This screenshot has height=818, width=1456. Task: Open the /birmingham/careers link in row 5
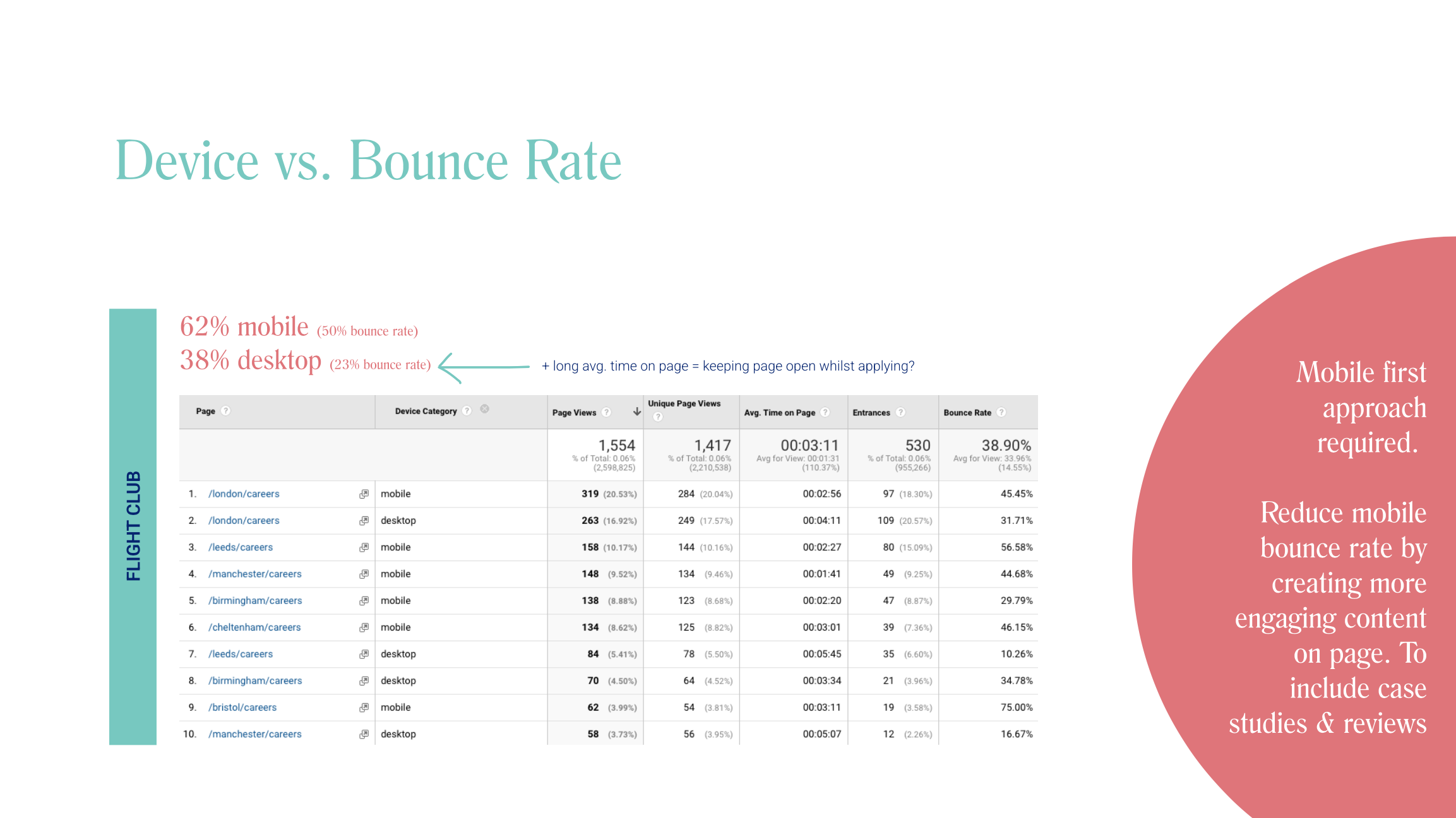pyautogui.click(x=255, y=601)
